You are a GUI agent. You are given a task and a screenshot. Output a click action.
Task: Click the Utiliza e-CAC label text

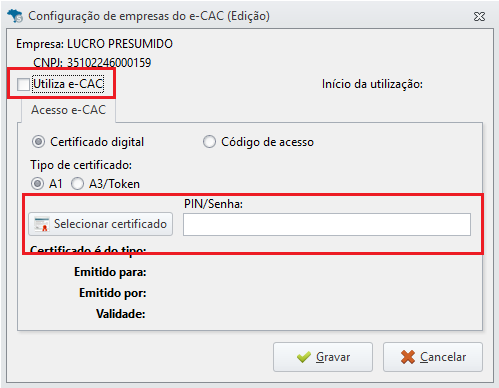(68, 84)
